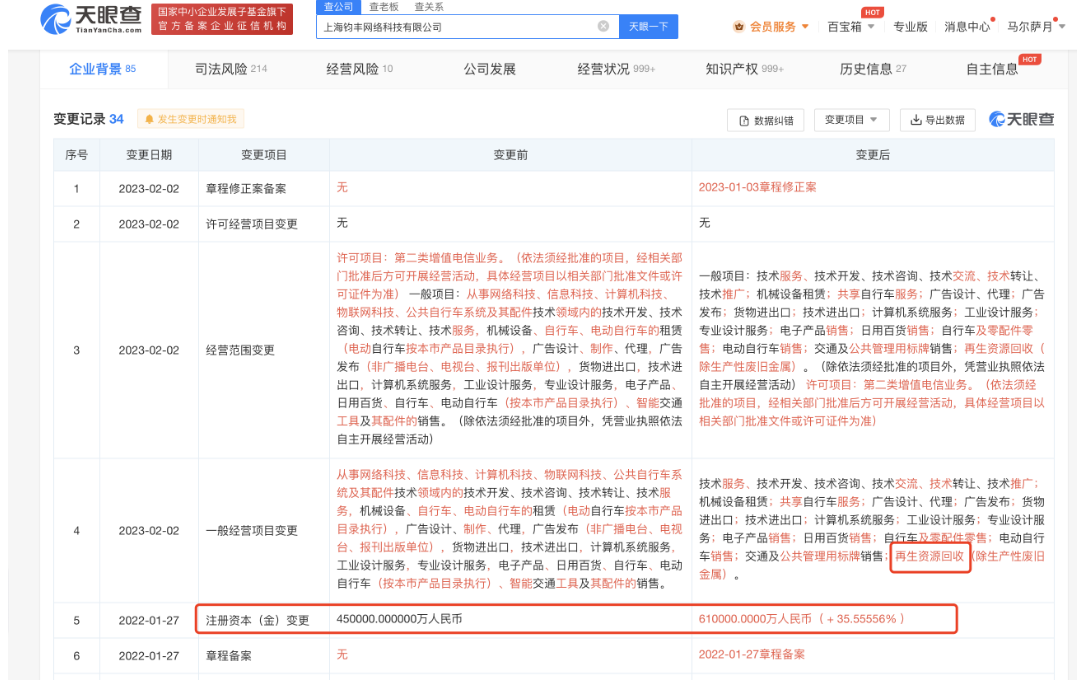The height and width of the screenshot is (698, 1077).
Task: Open the 公司发展 tab
Action: (x=489, y=69)
